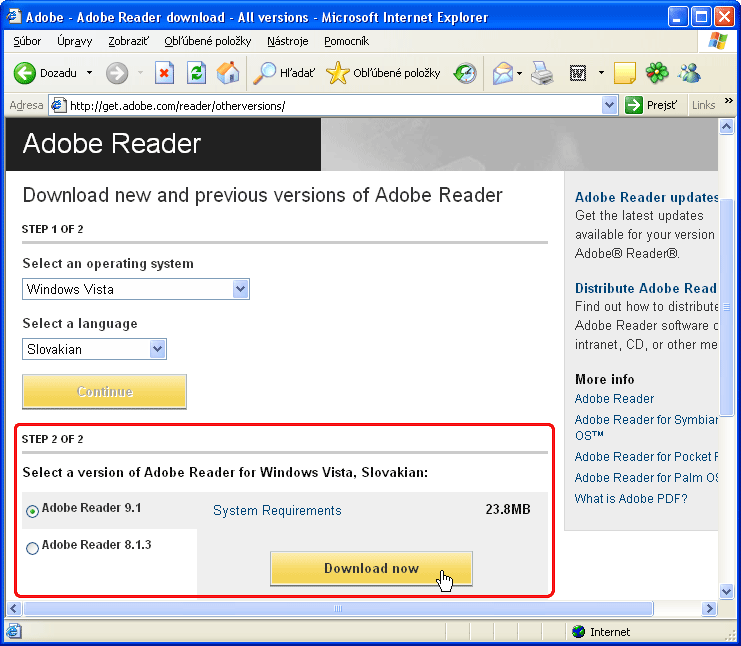741x646 pixels.
Task: Open the Adobe Reader updates link
Action: point(646,197)
